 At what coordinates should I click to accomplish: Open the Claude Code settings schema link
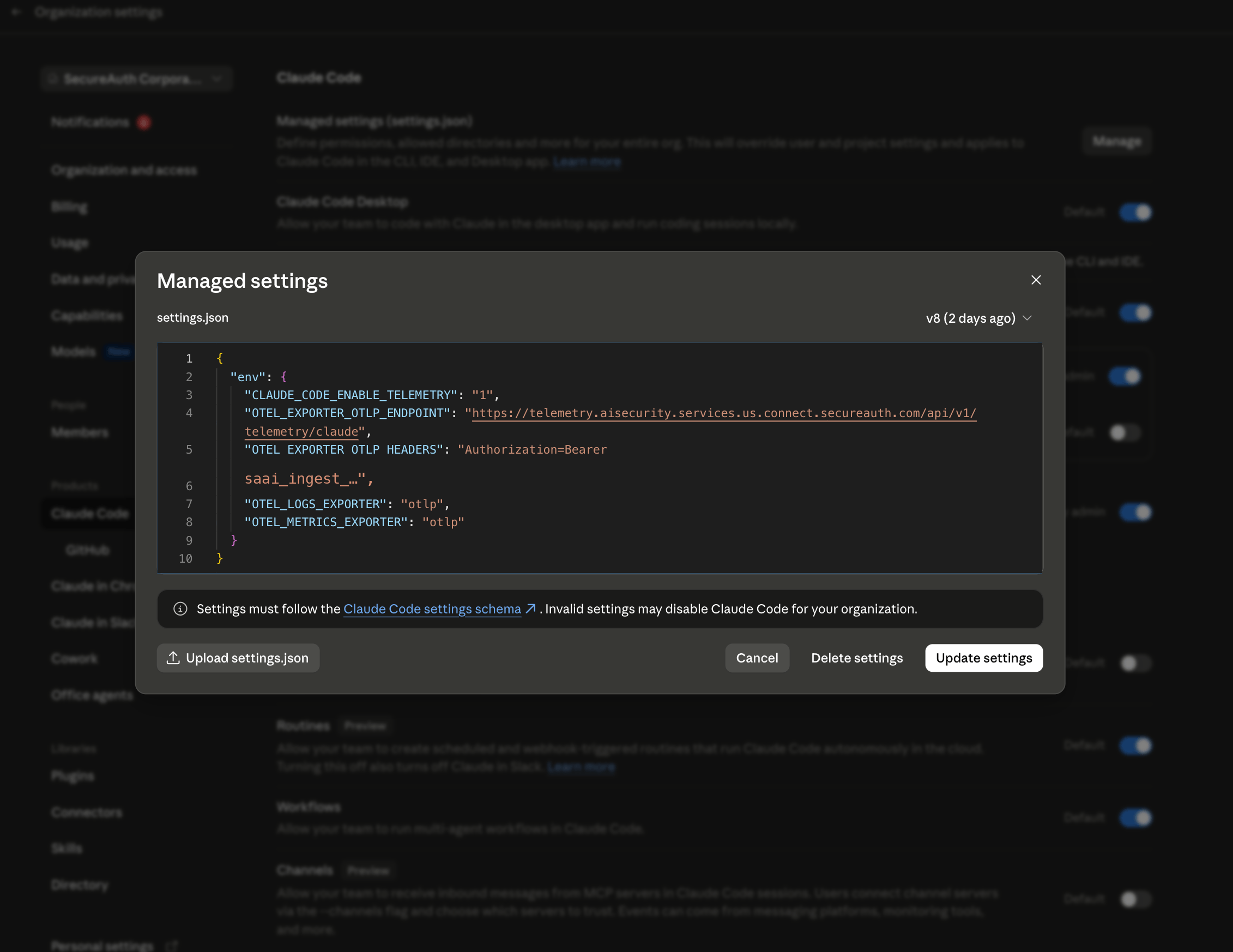(432, 608)
